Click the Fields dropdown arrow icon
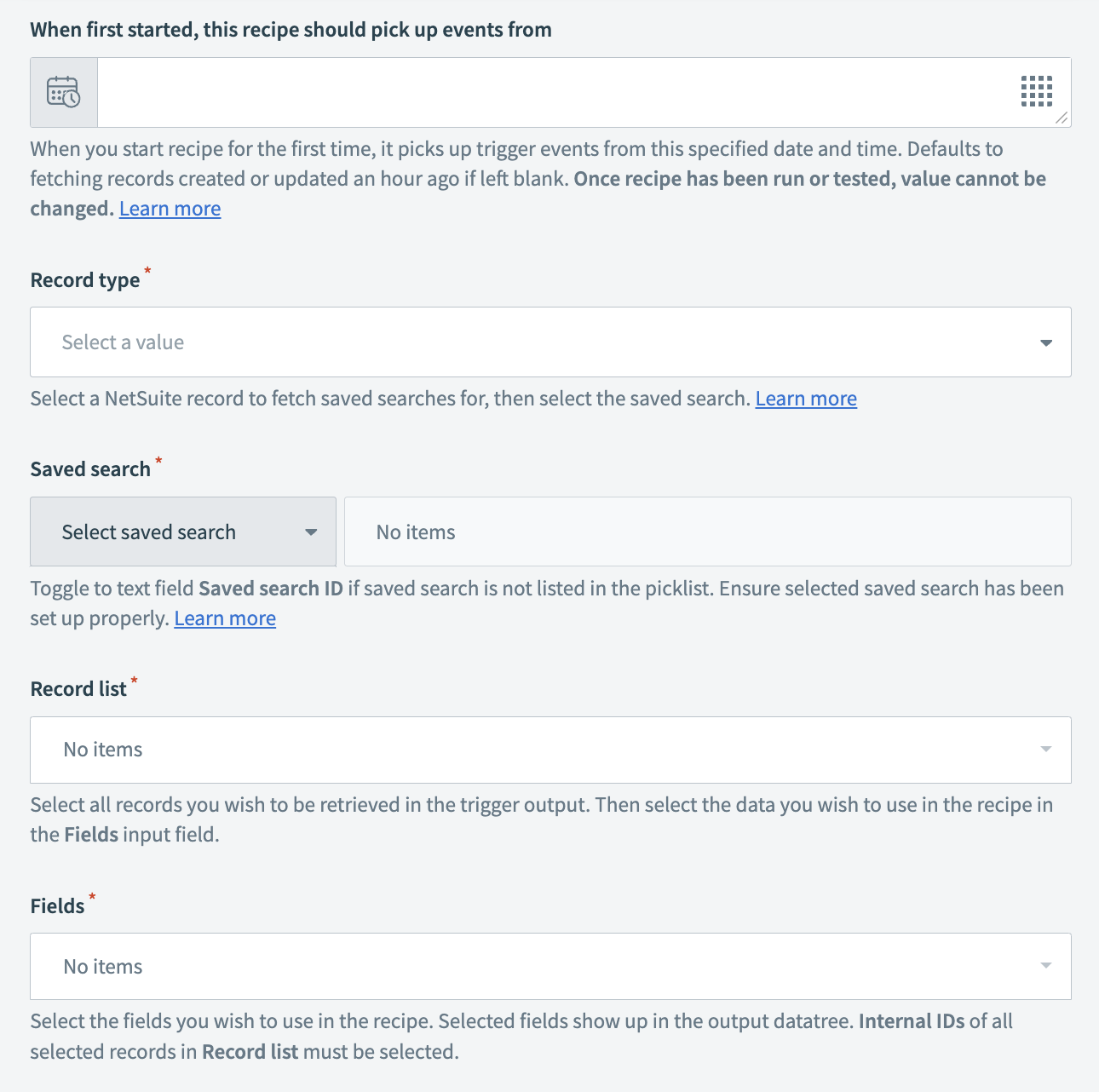1099x1092 pixels. point(1044,966)
